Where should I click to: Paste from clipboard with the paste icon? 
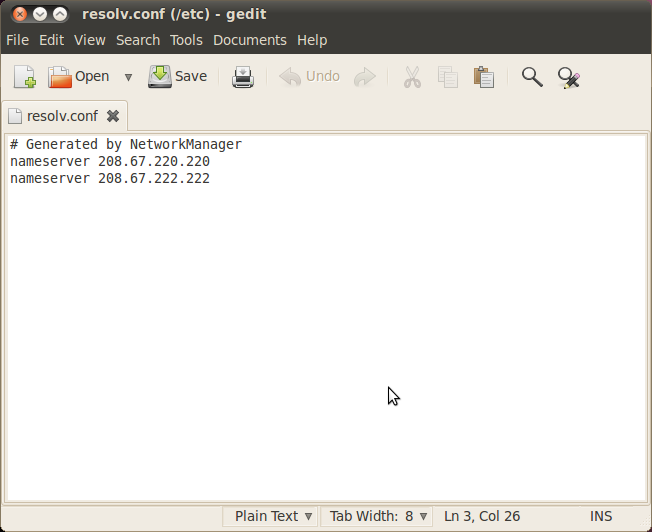484,77
